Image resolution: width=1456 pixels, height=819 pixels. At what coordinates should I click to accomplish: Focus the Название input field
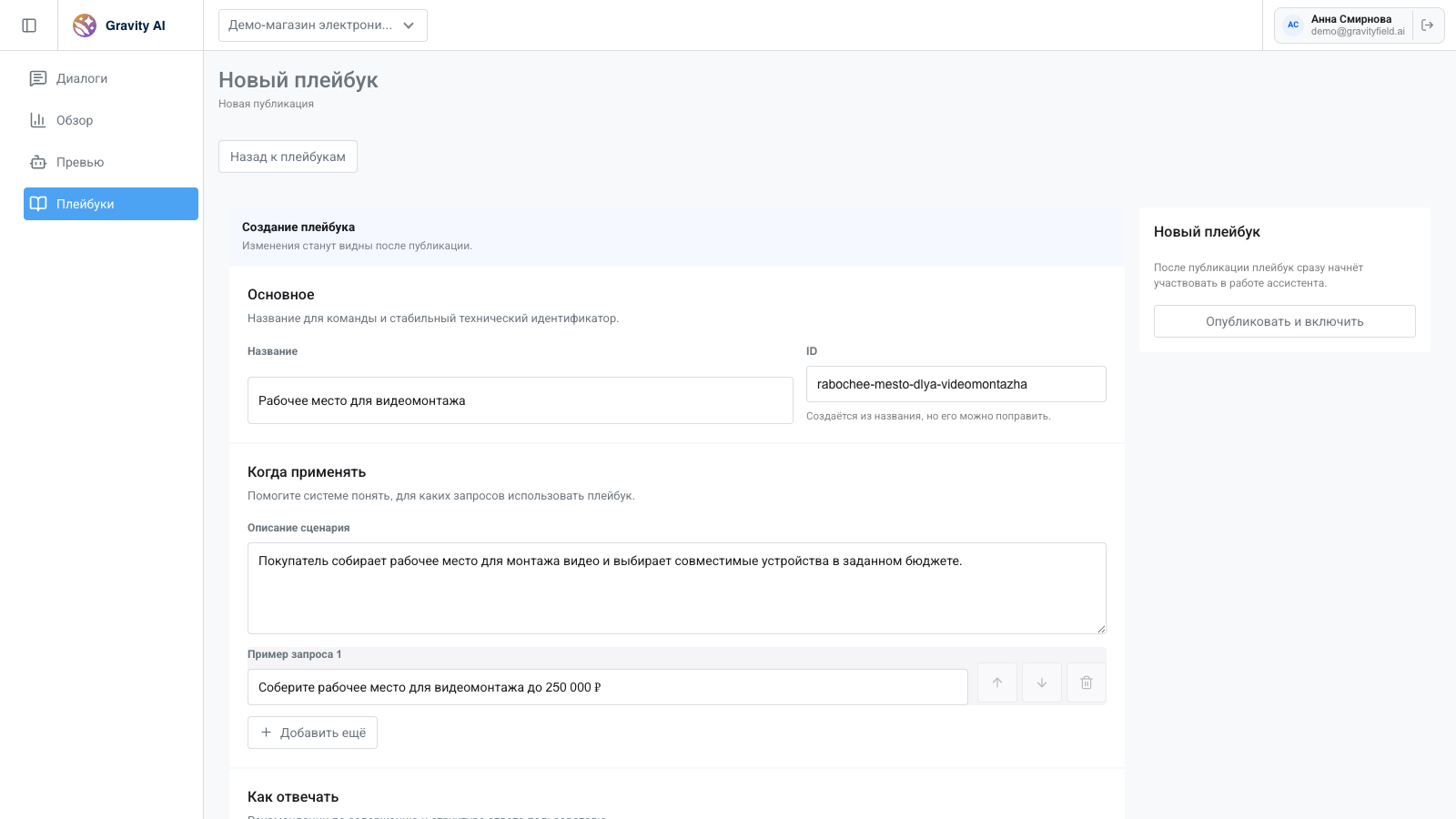pyautogui.click(x=521, y=400)
